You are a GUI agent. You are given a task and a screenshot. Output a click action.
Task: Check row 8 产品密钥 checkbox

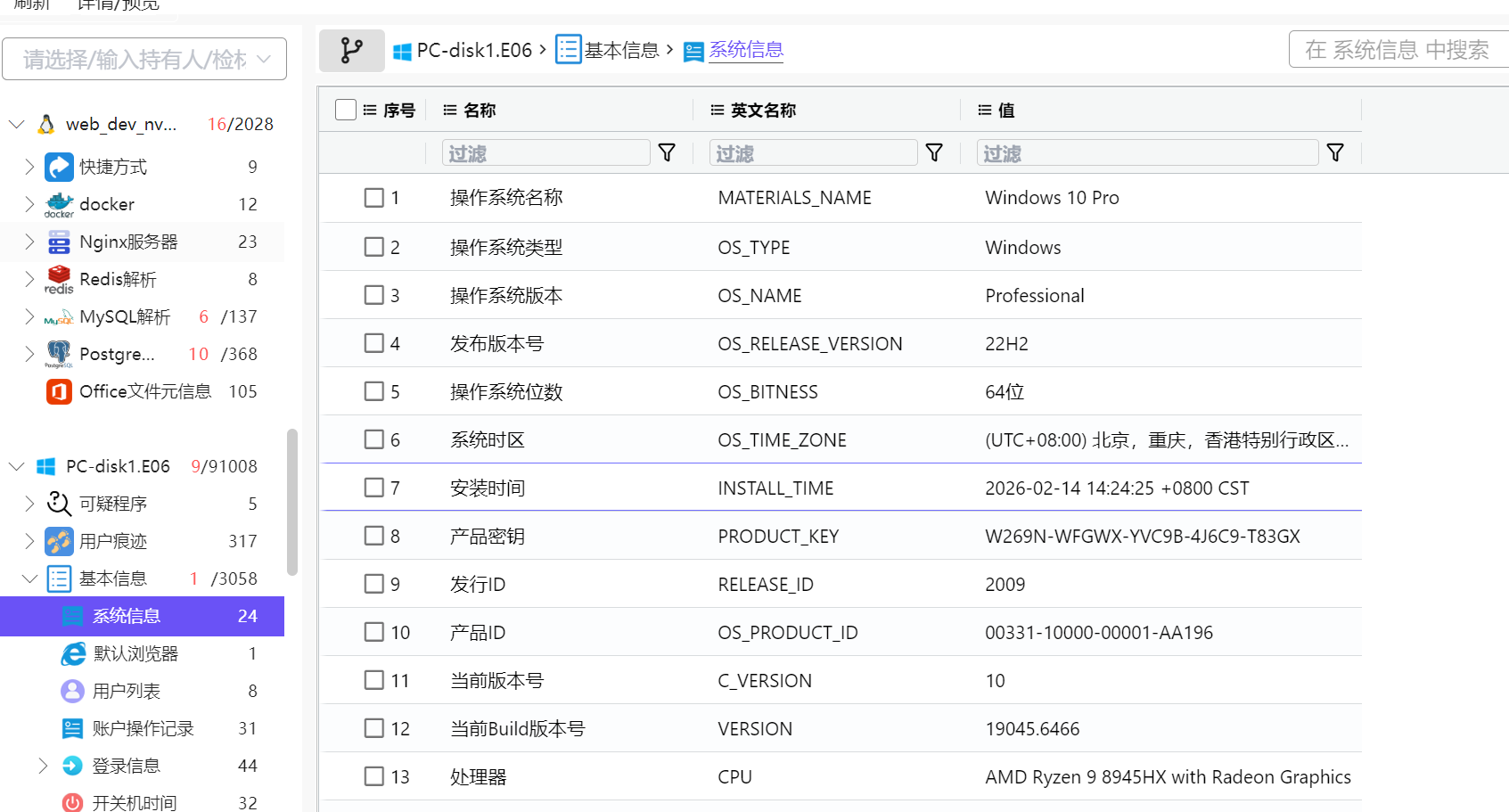coord(374,536)
